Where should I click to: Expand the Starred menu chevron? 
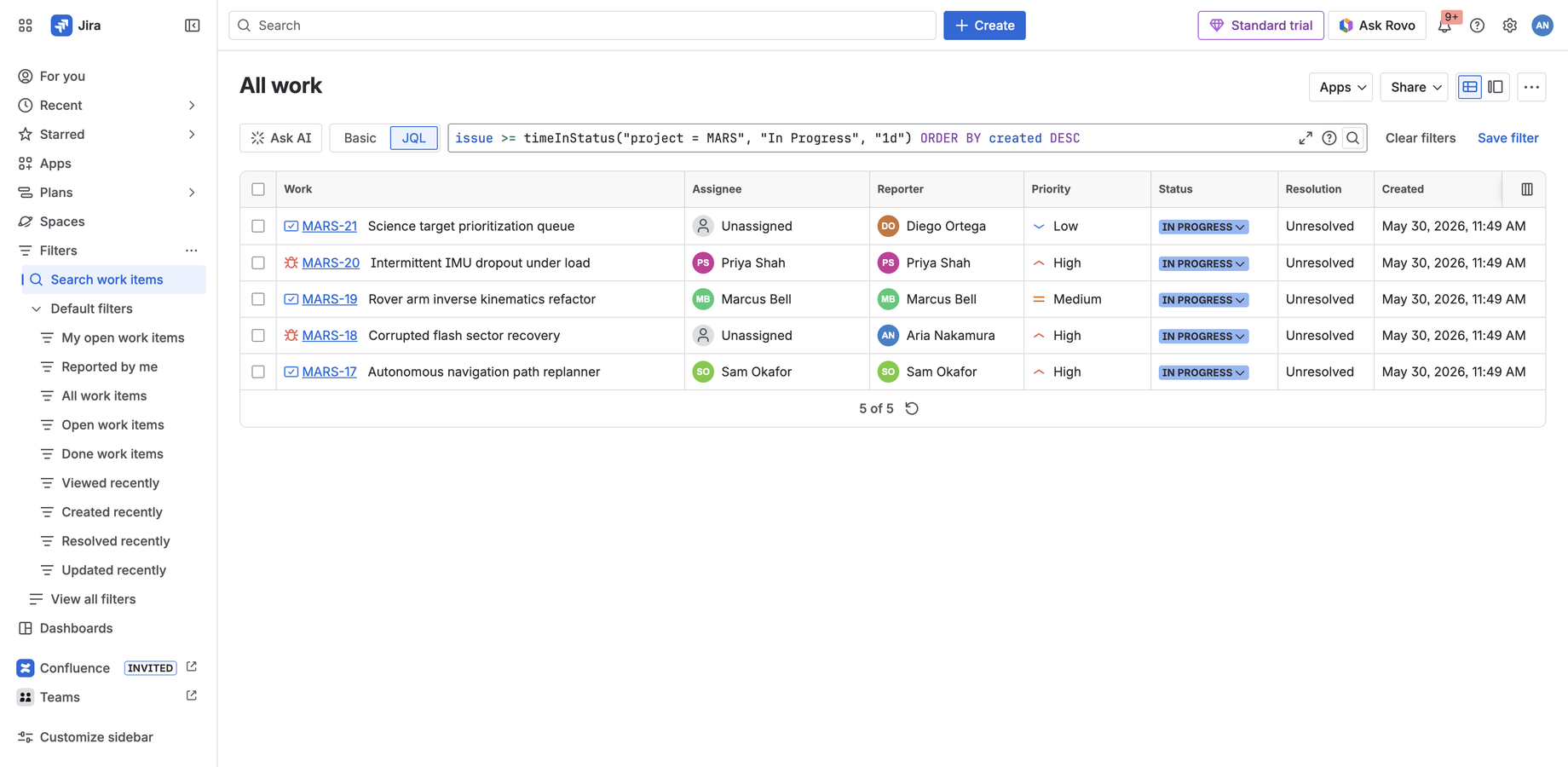(192, 135)
